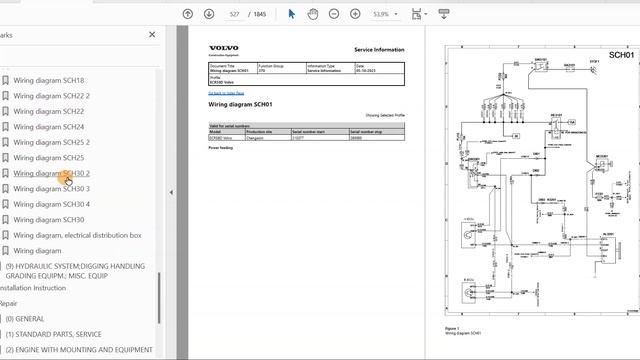640x360 pixels.
Task: Select (9) HYDRAULIC SYSTEM bookmark section
Action: tap(75, 271)
